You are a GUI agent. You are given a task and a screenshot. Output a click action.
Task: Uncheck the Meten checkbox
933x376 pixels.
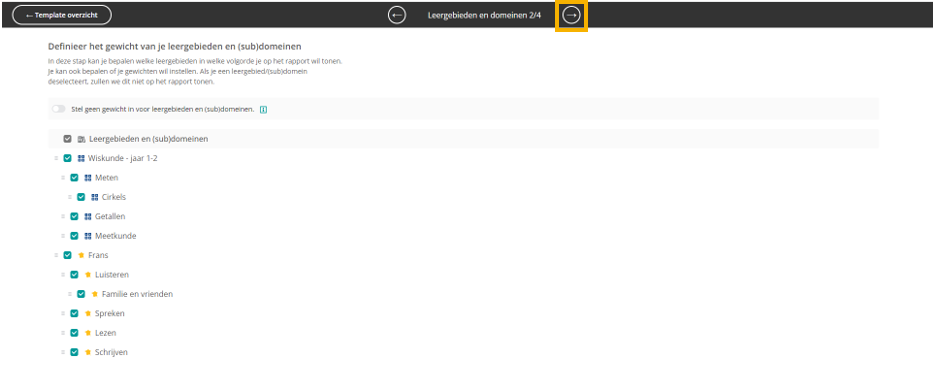(74, 177)
